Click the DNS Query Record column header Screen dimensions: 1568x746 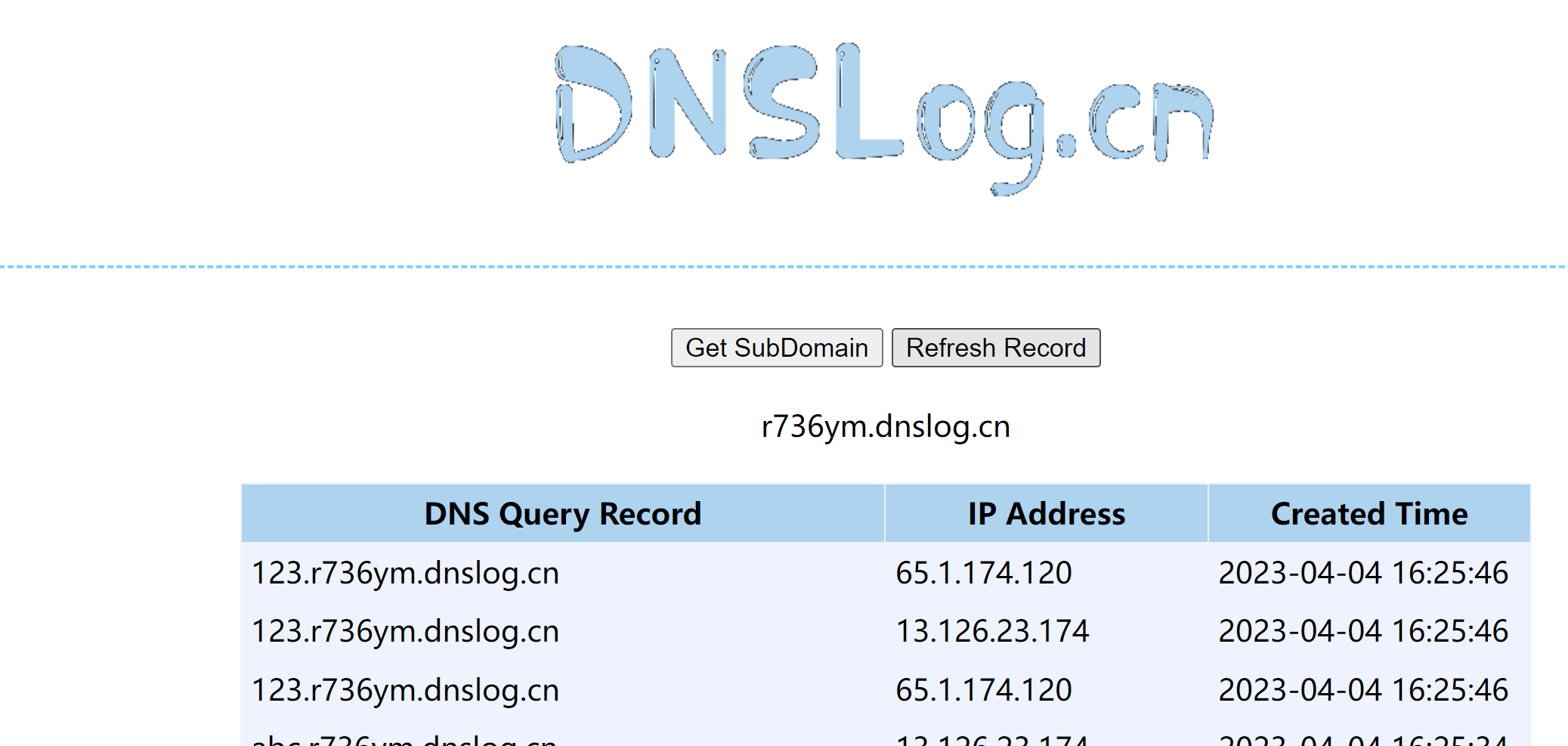coord(563,513)
